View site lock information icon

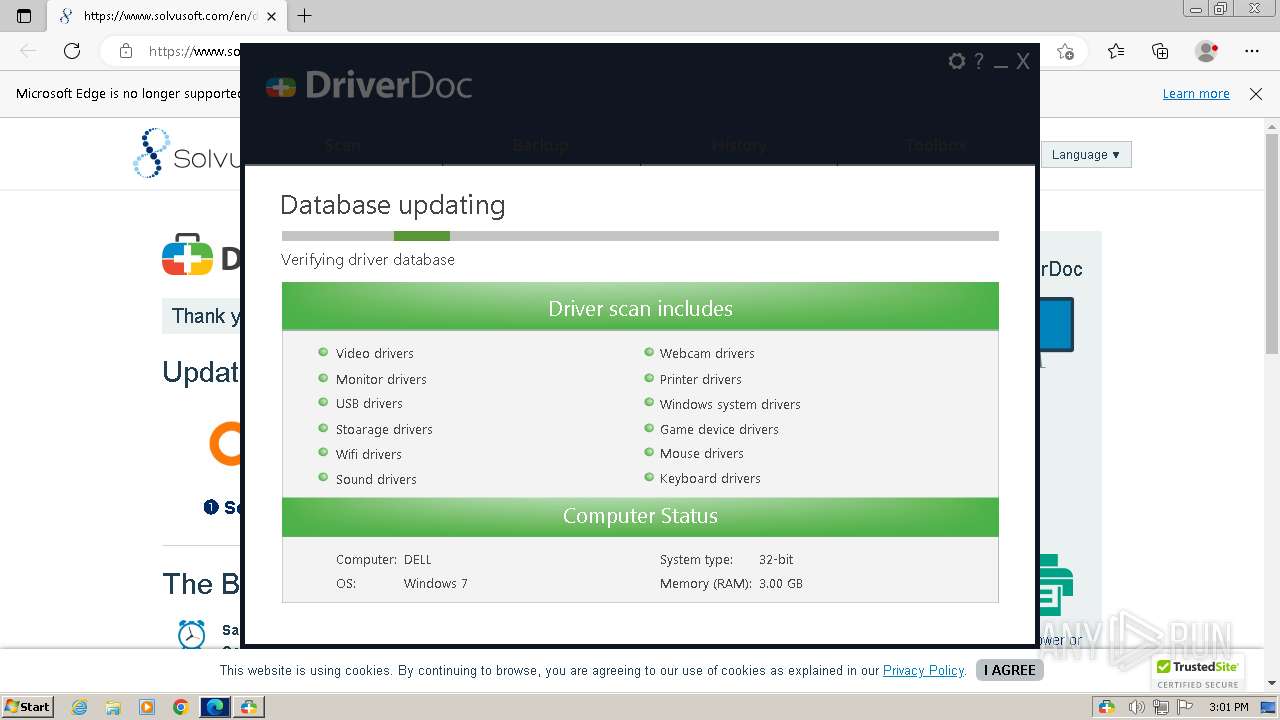coord(126,51)
